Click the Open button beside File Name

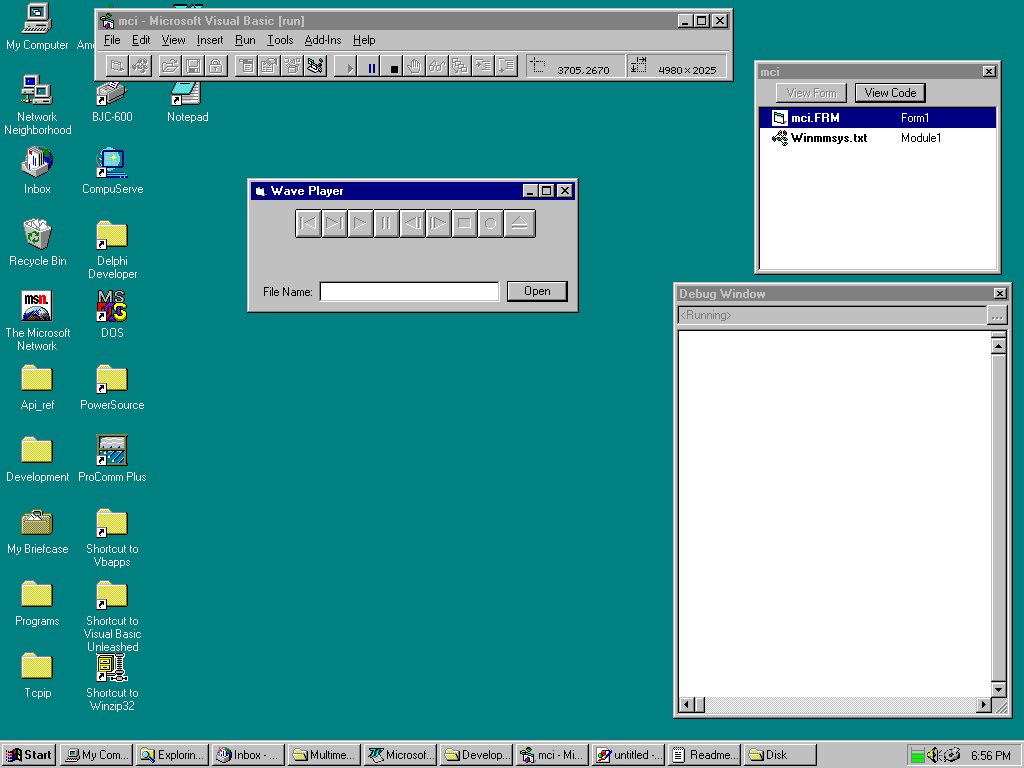[x=537, y=291]
